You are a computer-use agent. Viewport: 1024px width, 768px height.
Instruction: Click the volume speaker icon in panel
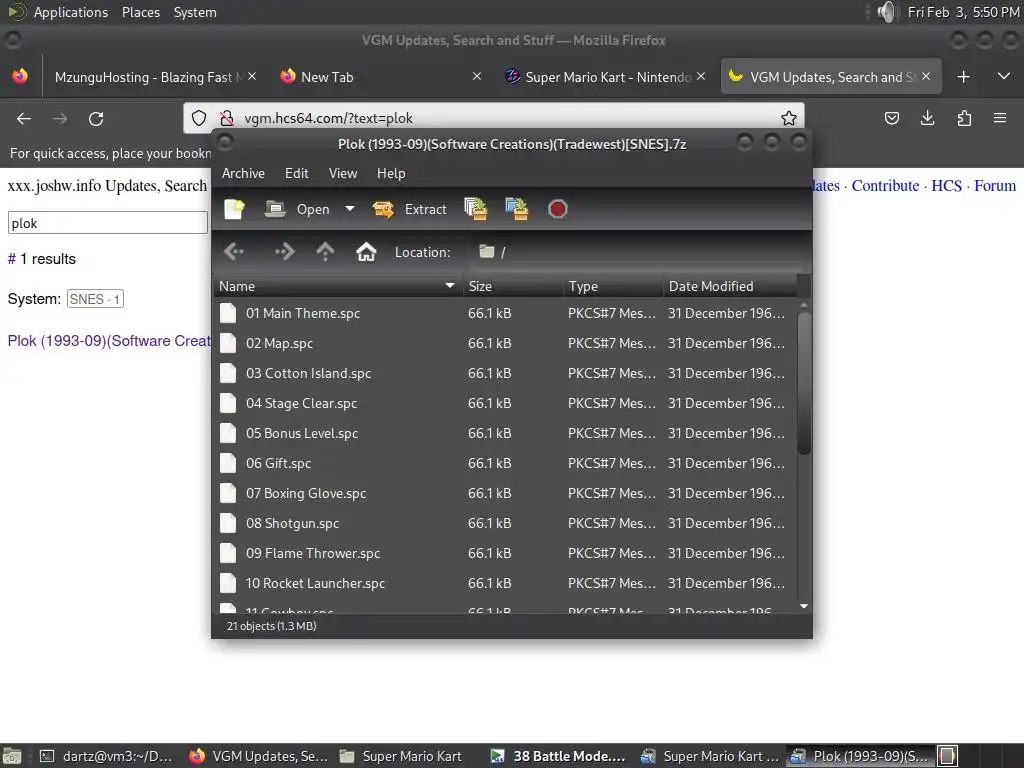pyautogui.click(x=886, y=12)
